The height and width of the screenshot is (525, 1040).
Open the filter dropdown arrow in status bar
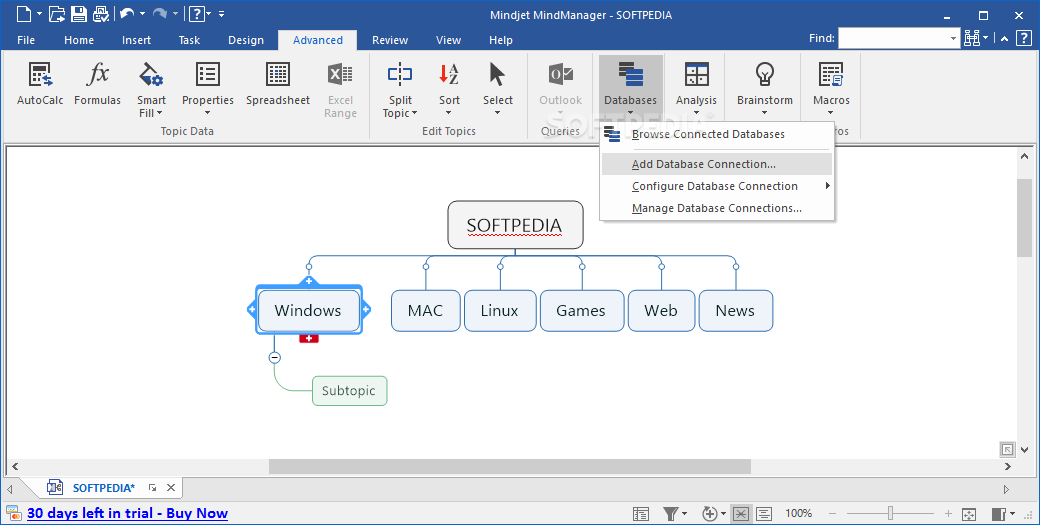[x=684, y=514]
